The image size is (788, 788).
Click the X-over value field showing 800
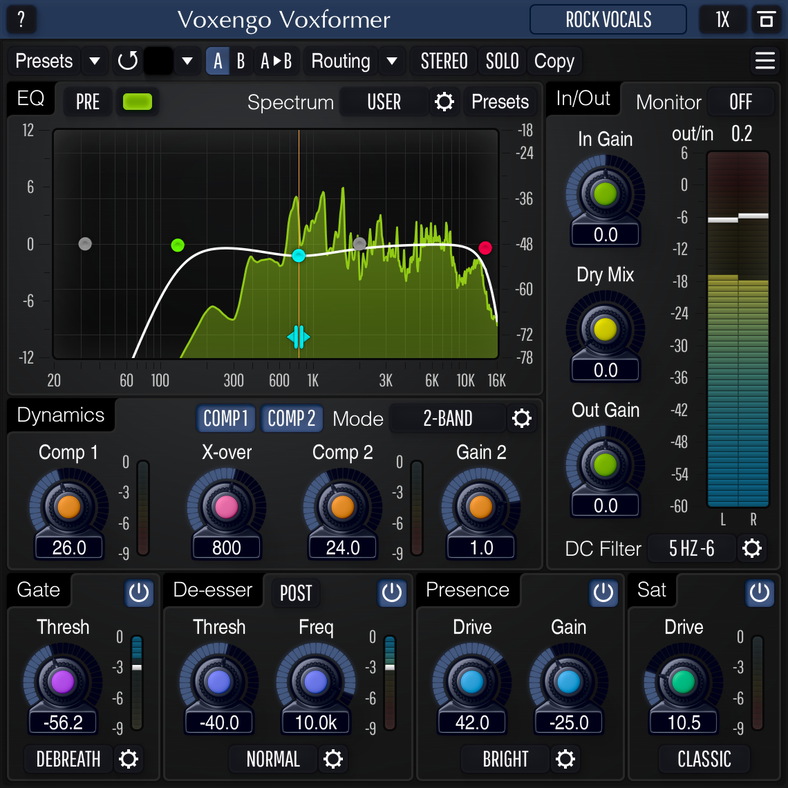(x=226, y=547)
